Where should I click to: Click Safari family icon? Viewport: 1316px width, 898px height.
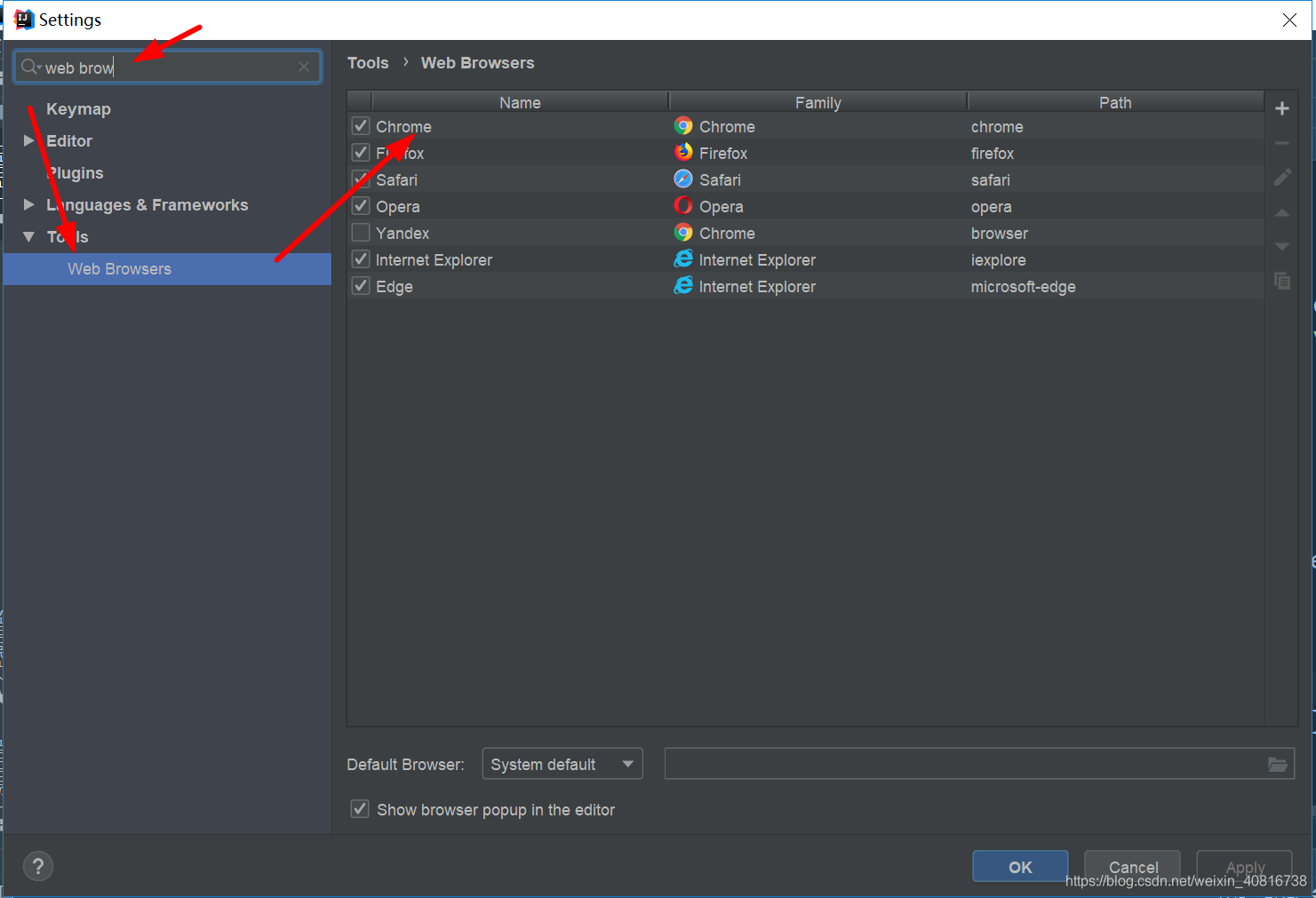click(683, 179)
